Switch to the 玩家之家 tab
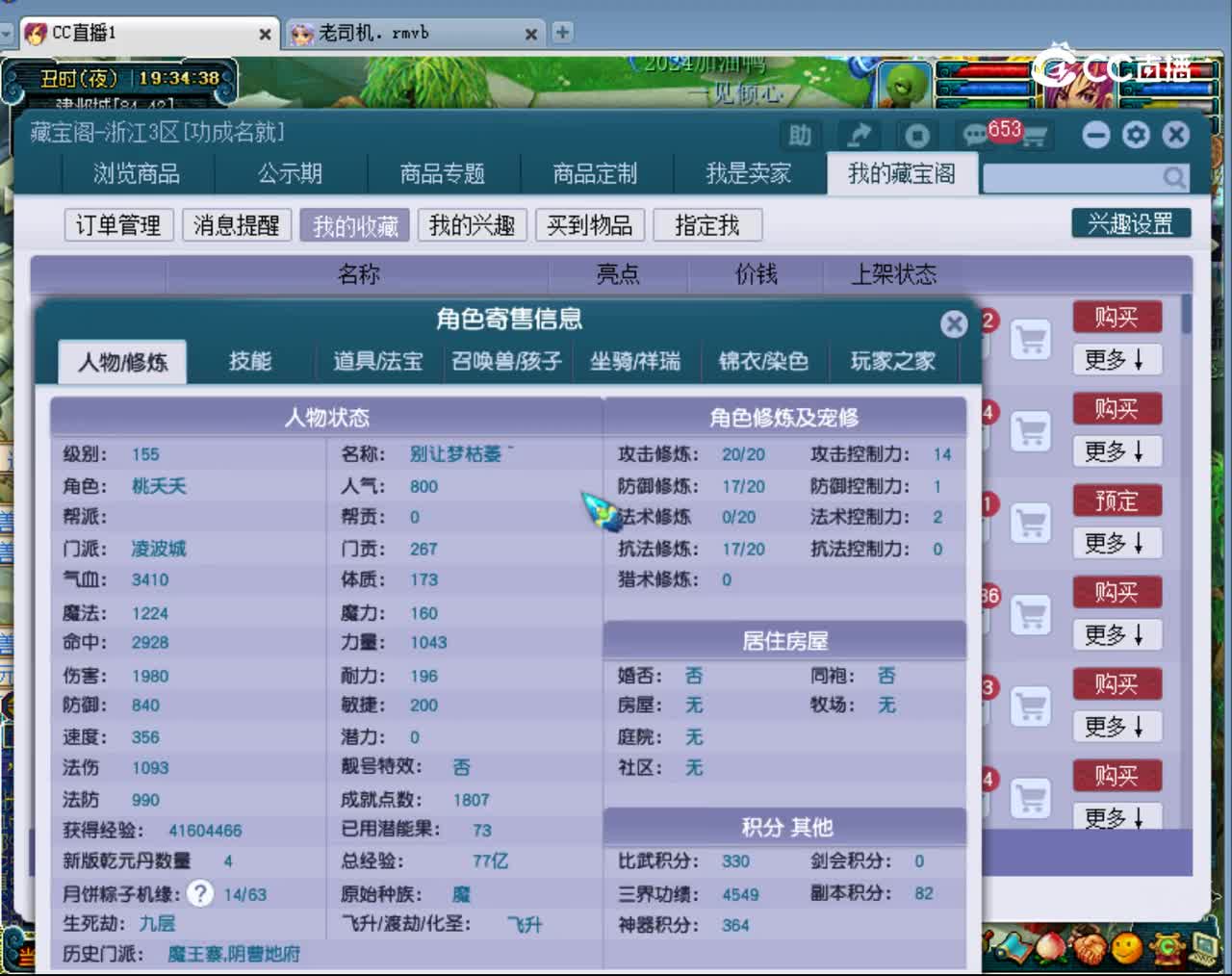 tap(892, 361)
